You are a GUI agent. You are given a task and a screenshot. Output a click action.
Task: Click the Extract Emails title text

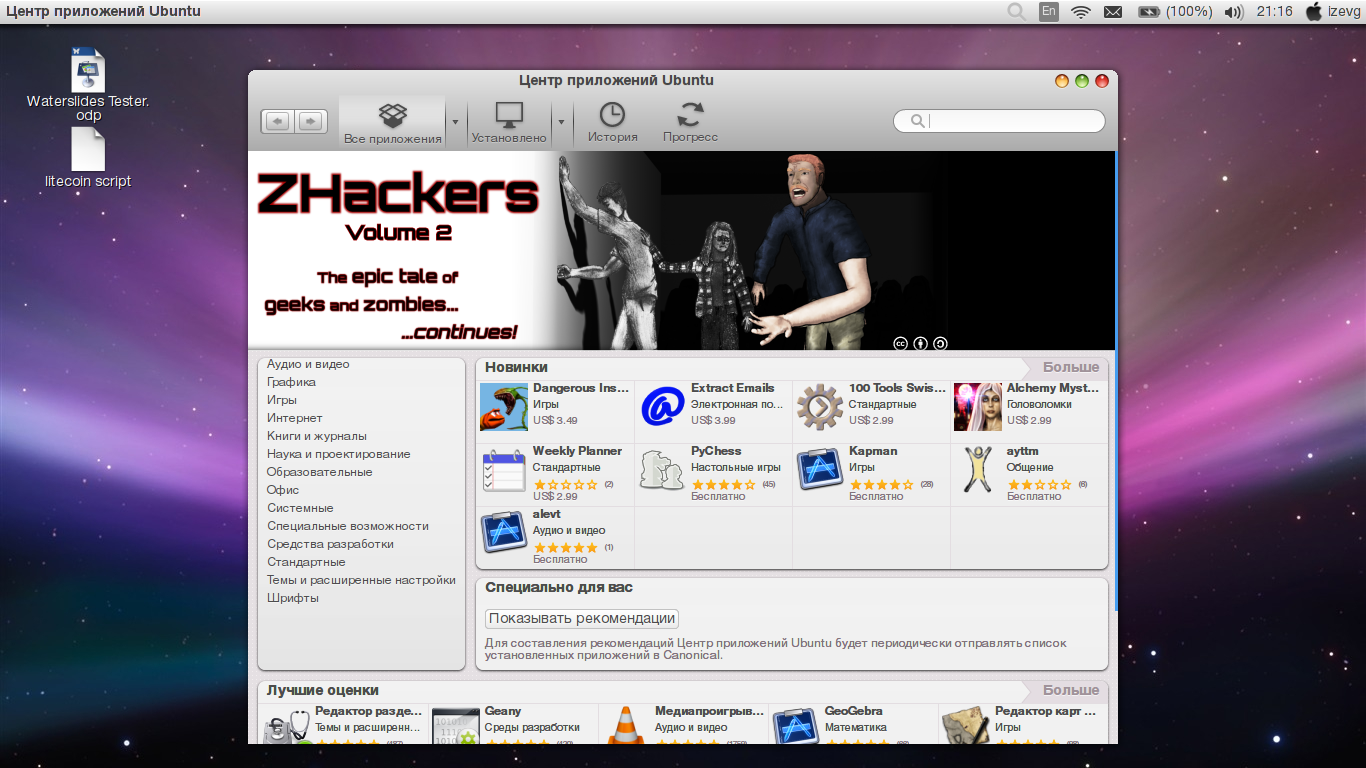[x=732, y=388]
